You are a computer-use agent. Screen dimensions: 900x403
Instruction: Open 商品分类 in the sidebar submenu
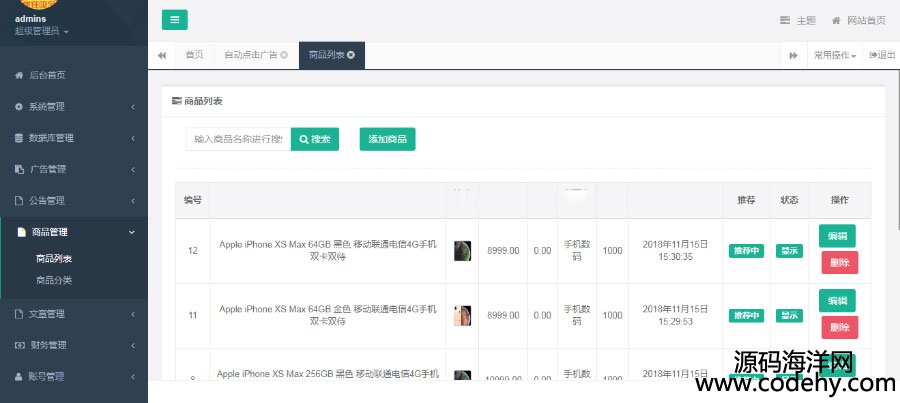pos(54,280)
